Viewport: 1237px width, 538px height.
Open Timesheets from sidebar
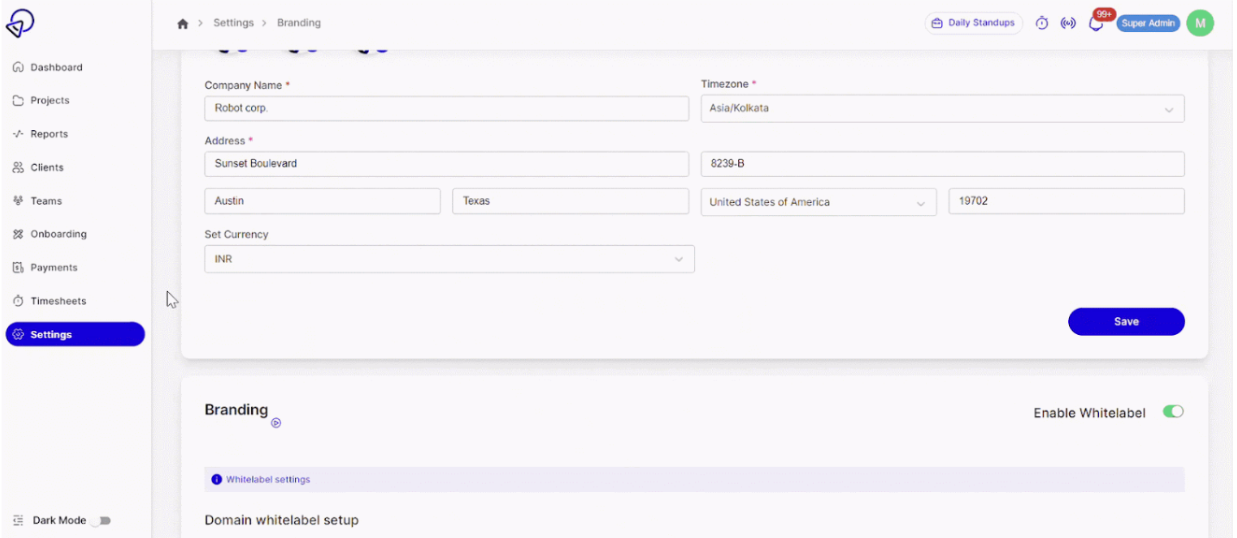pyautogui.click(x=58, y=301)
